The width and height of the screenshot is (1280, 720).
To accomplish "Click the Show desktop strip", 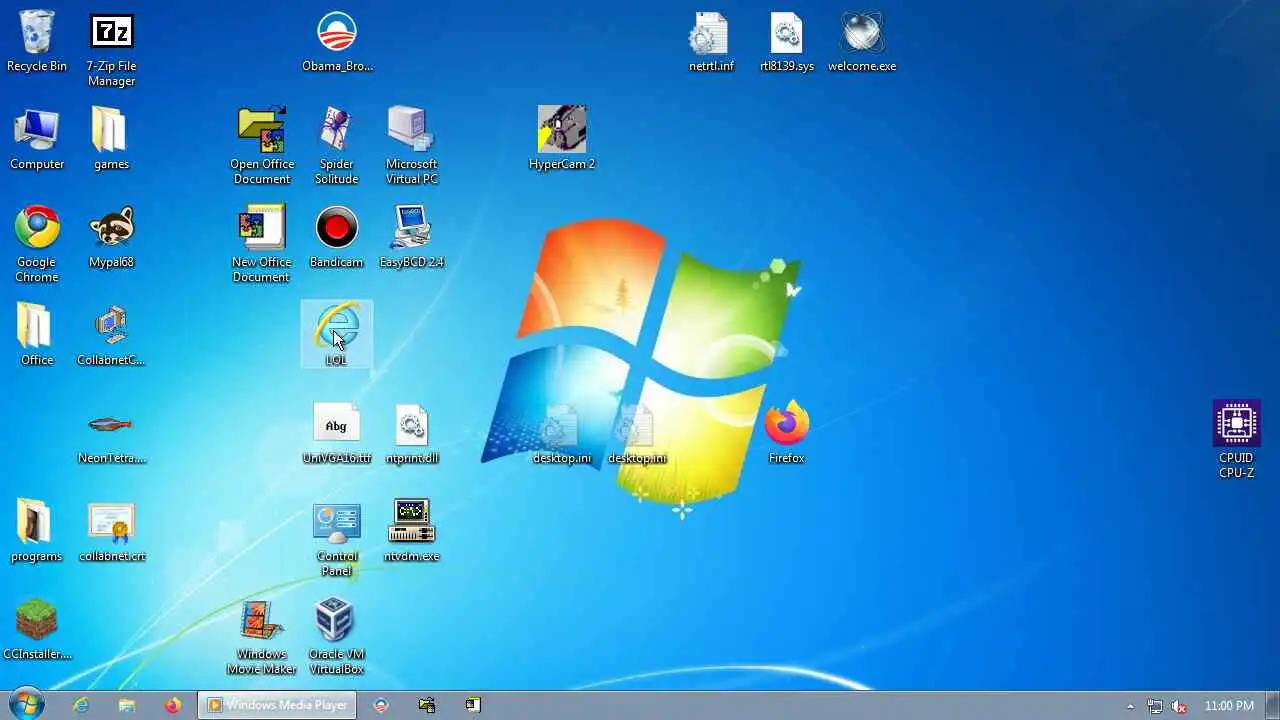I will coord(1272,705).
